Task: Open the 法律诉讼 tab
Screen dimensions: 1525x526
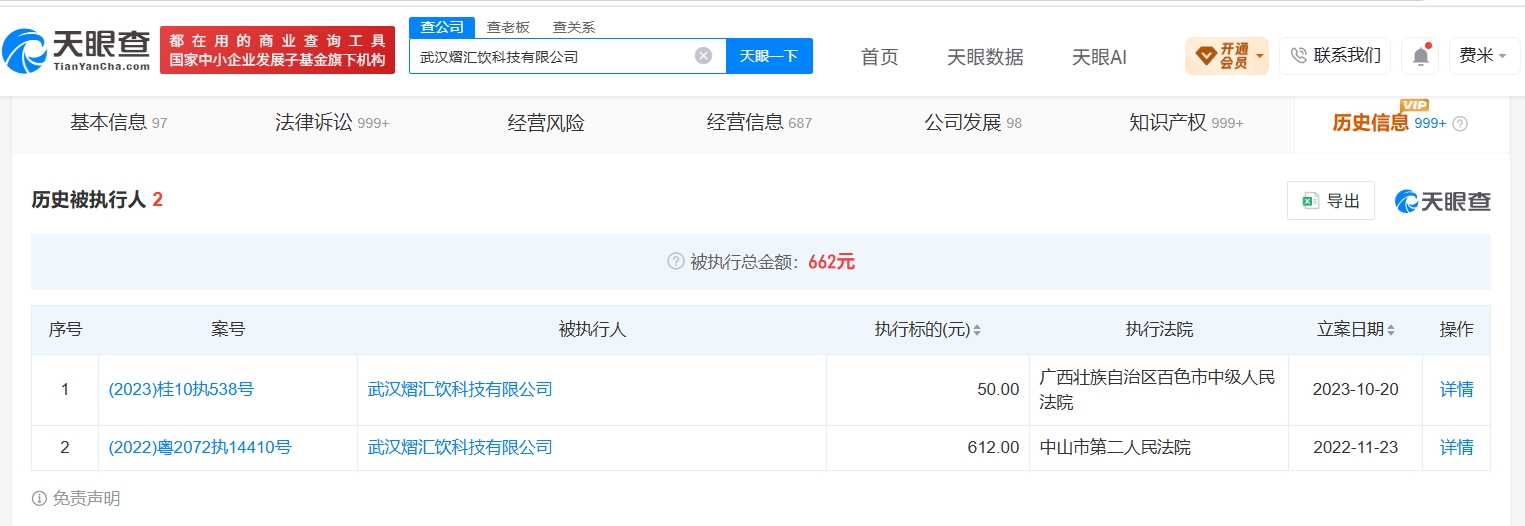Action: pos(332,123)
